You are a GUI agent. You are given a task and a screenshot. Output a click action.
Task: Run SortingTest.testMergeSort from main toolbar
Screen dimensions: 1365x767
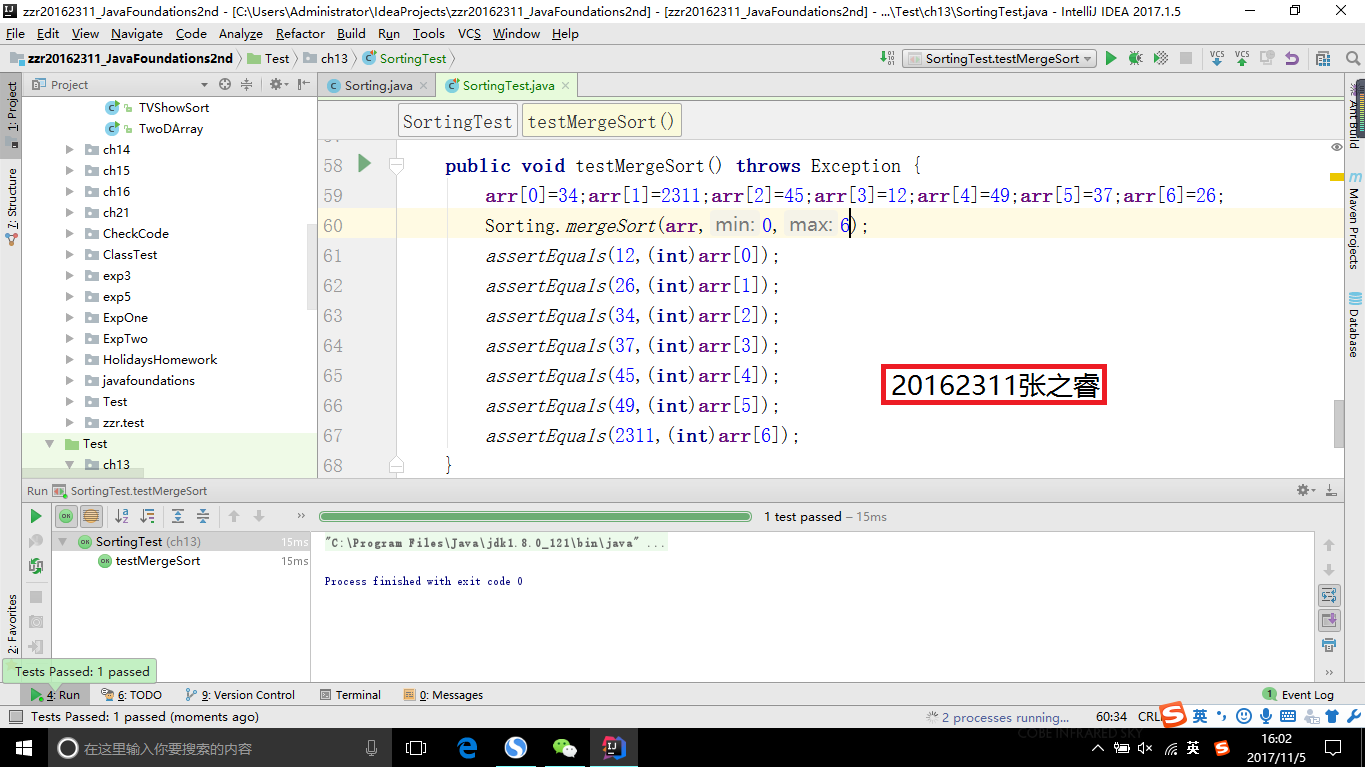1110,59
